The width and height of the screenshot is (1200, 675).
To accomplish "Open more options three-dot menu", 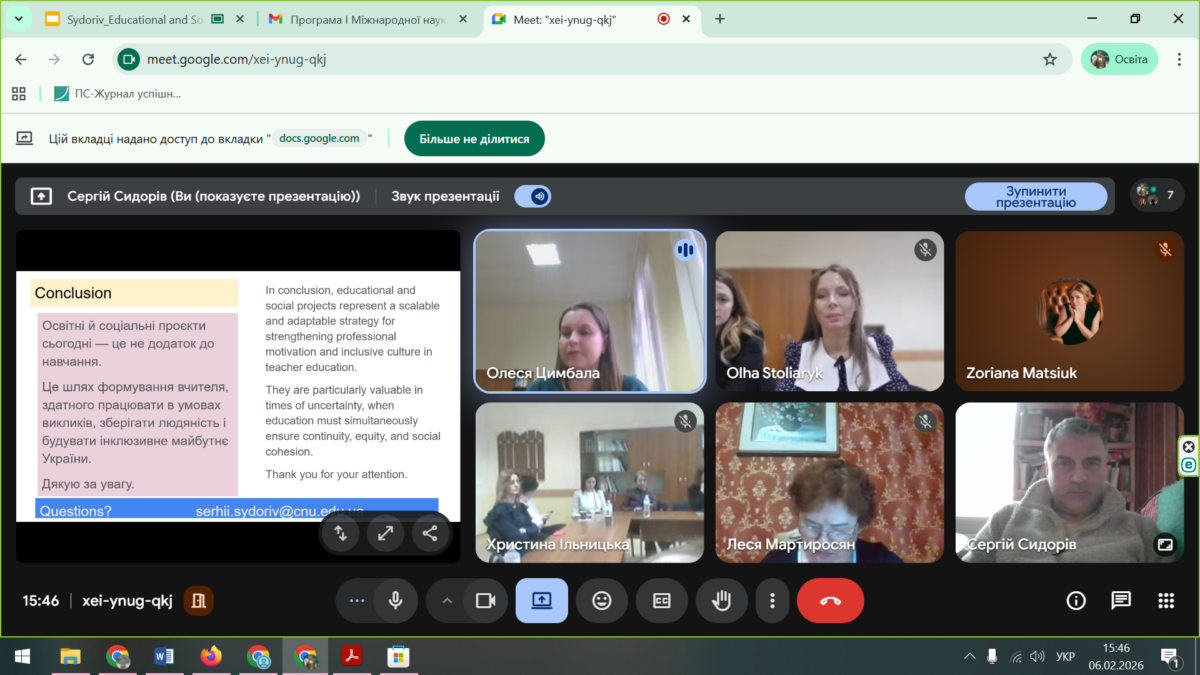I will click(772, 600).
